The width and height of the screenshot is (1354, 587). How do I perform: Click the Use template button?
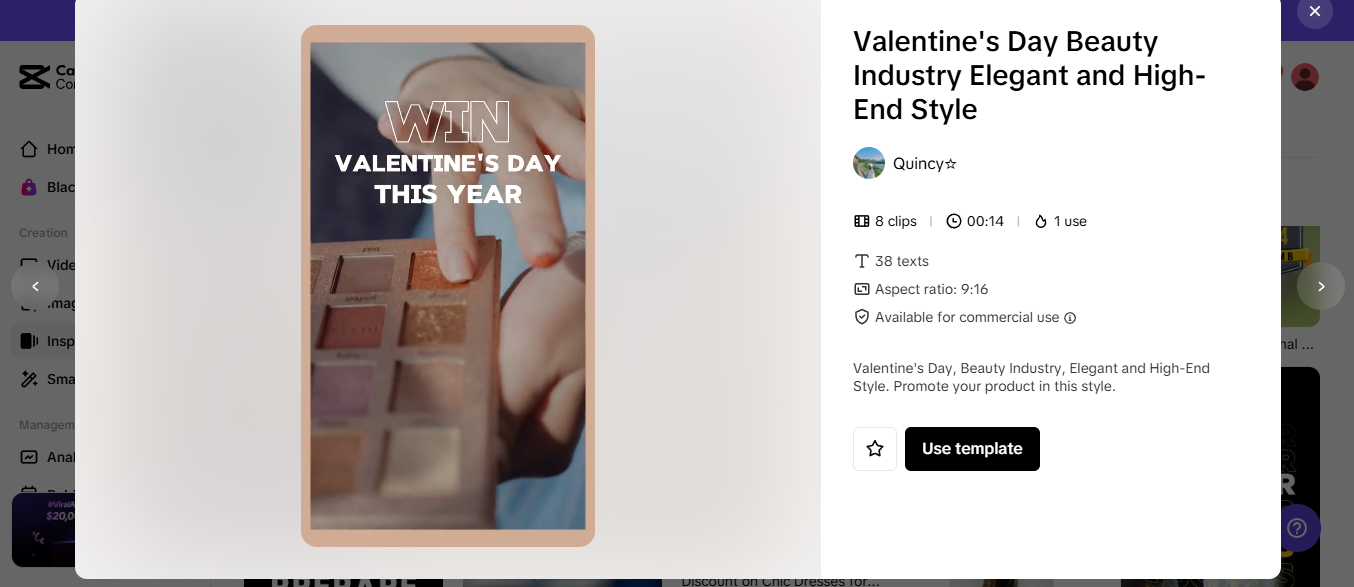(972, 449)
